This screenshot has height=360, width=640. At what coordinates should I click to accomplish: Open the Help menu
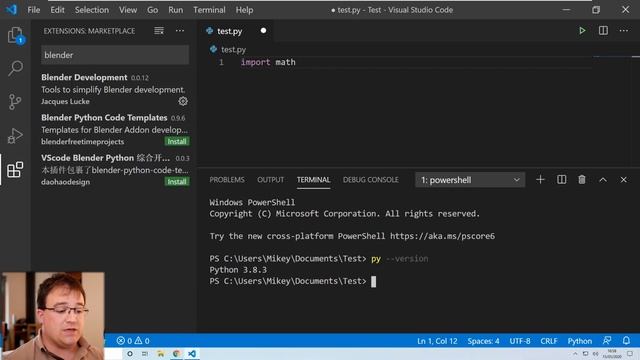tap(244, 10)
